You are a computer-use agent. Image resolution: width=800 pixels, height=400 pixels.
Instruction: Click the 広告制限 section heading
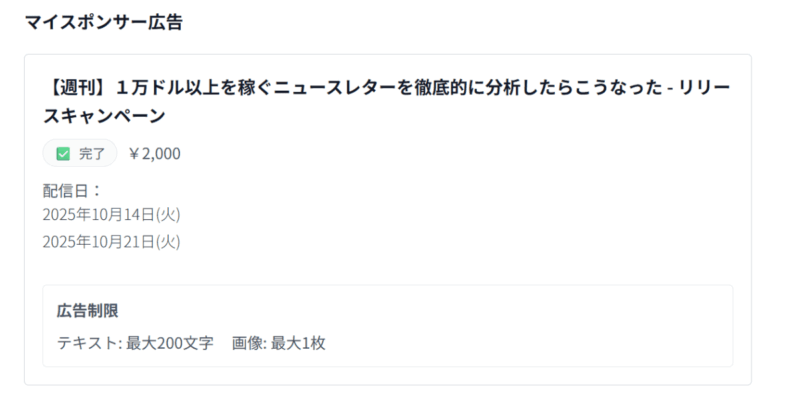88,311
